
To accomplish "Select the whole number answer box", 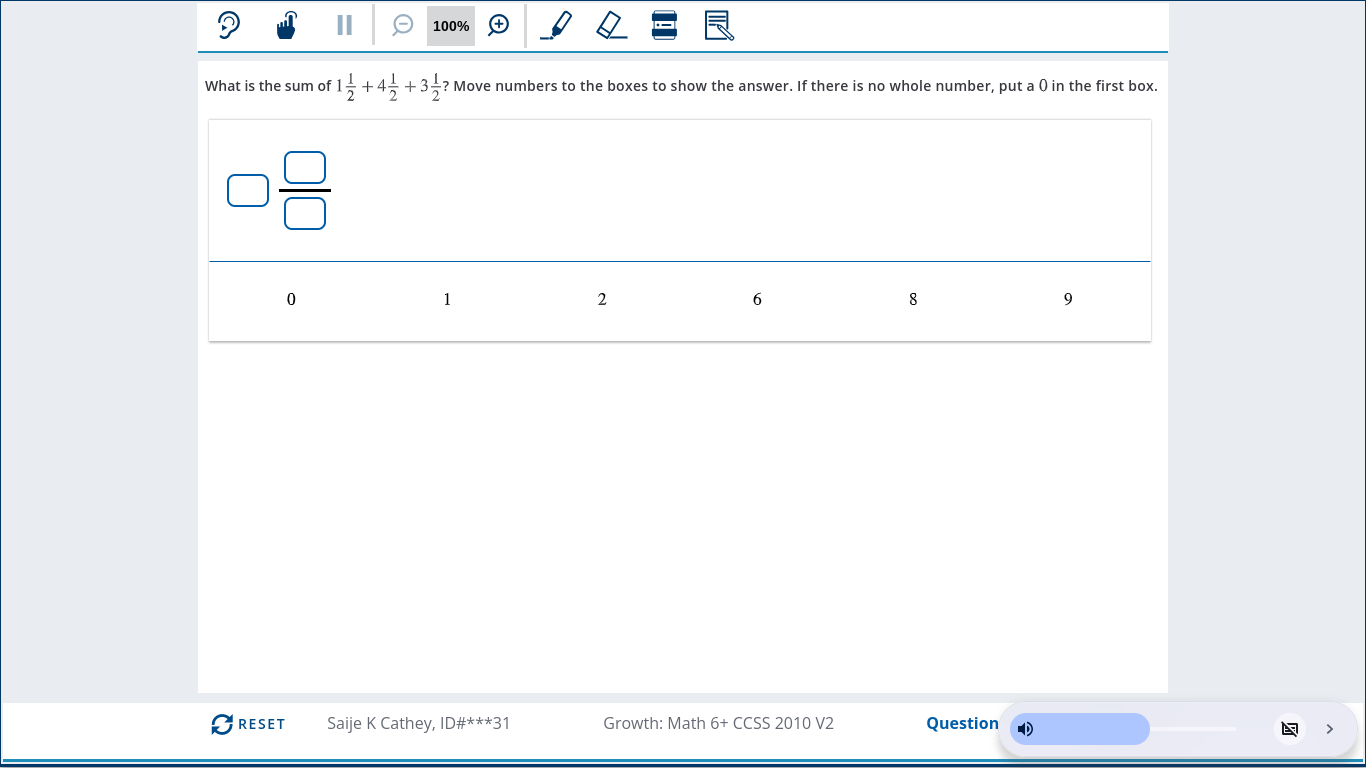I will point(248,190).
